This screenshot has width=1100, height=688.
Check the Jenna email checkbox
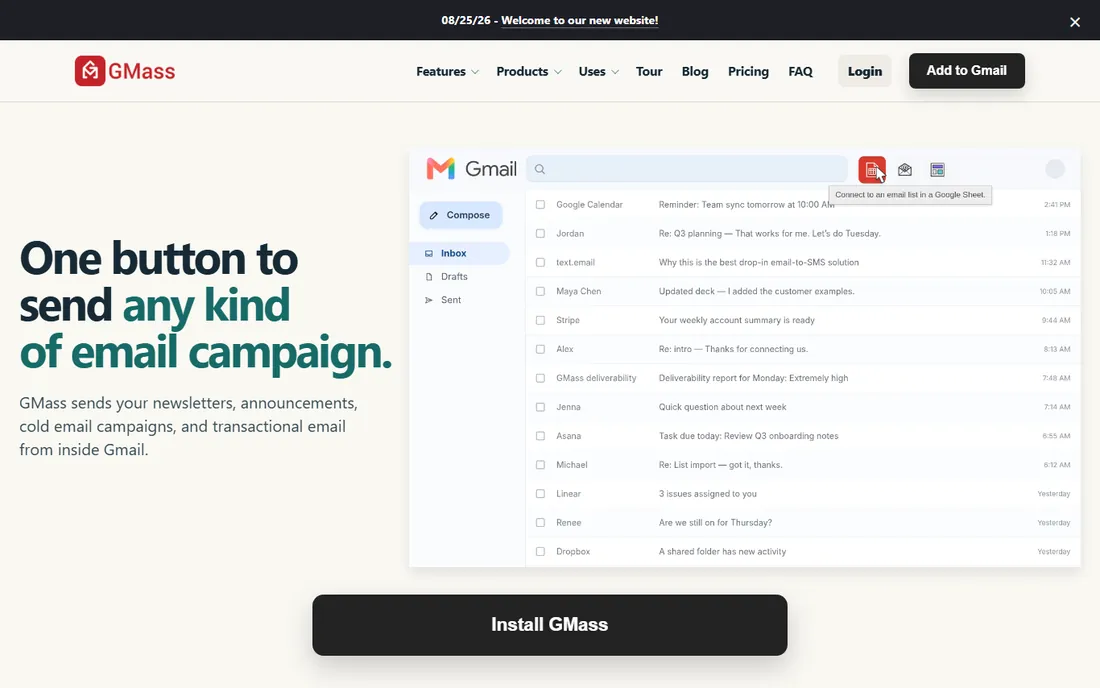[x=540, y=407]
